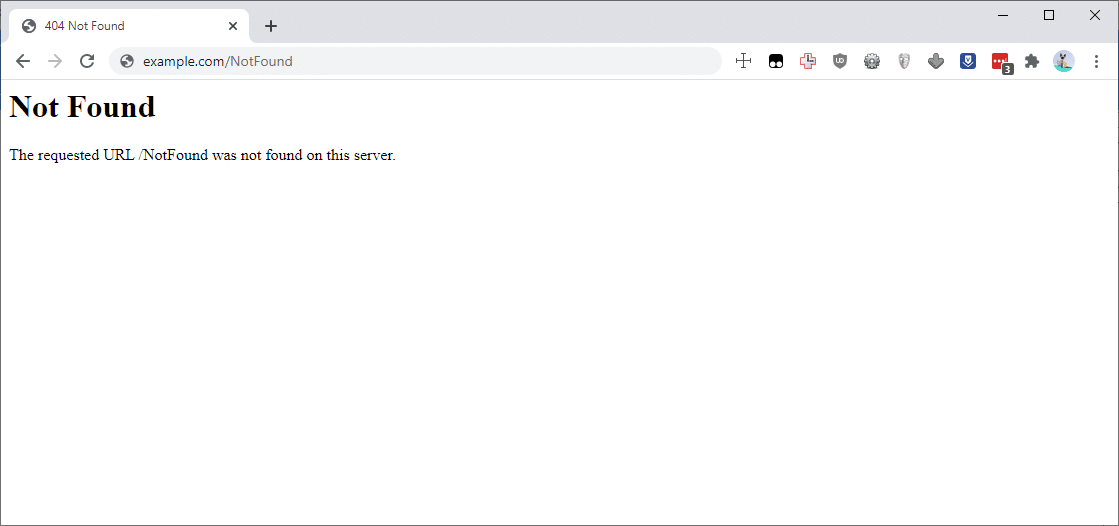Close the '404 Not Found' tab
The width and height of the screenshot is (1119, 526).
pos(233,26)
